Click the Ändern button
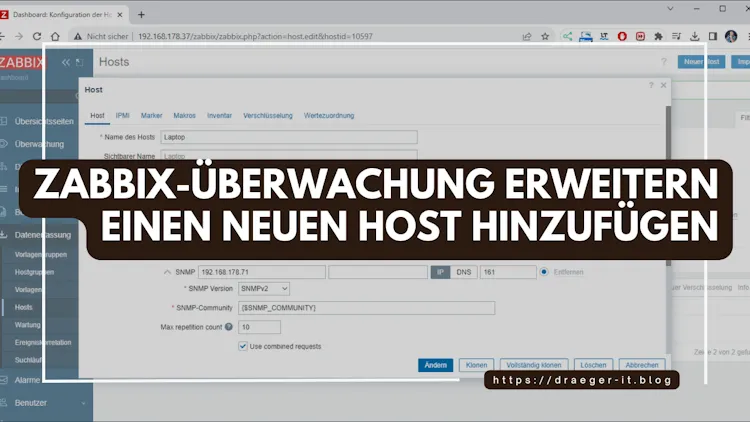Viewport: 750px width, 422px height. point(435,365)
